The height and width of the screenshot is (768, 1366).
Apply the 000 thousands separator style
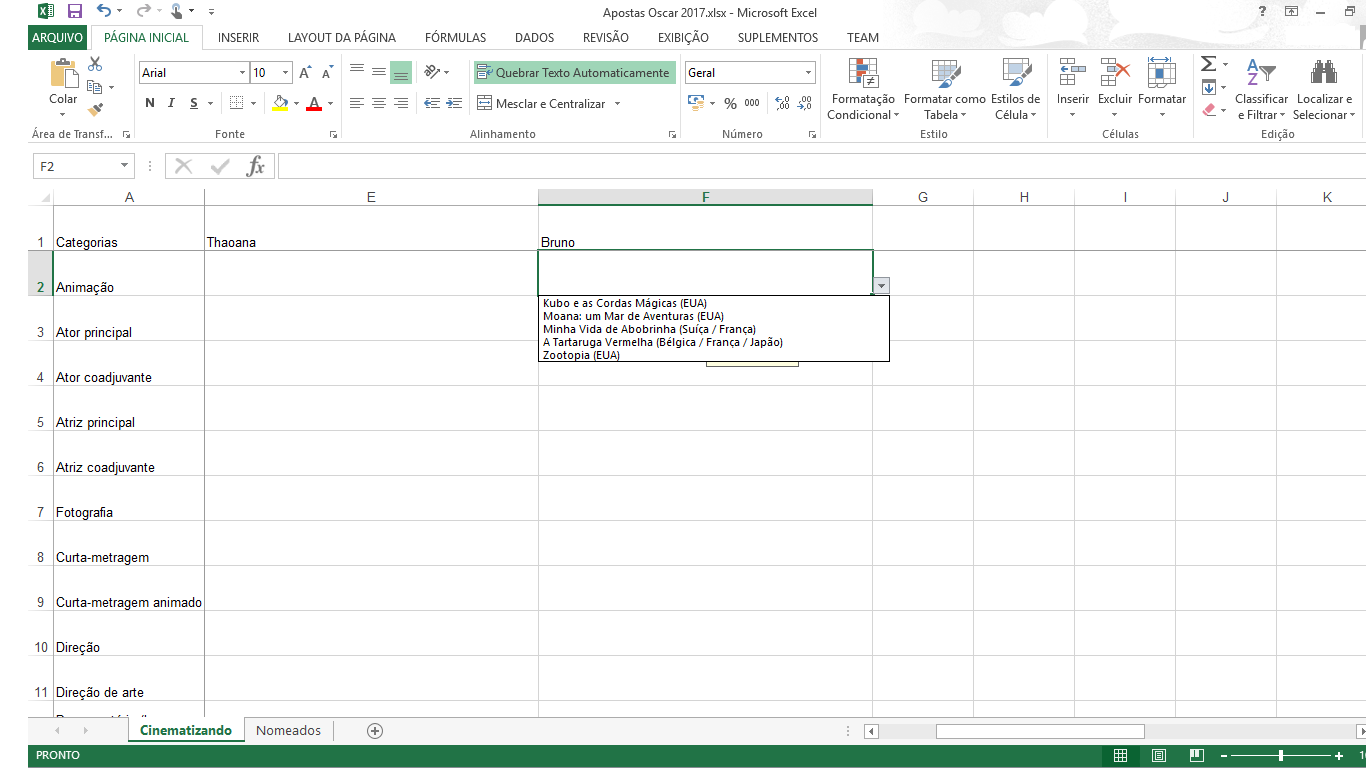click(752, 103)
